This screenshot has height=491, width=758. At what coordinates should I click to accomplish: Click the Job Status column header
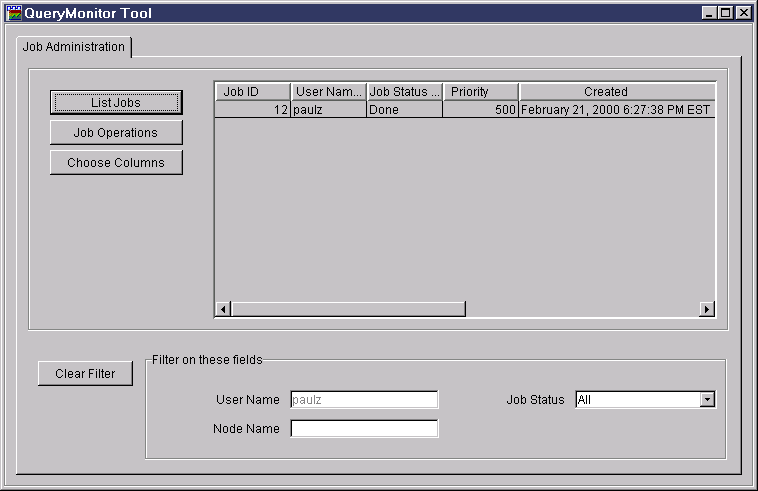405,92
